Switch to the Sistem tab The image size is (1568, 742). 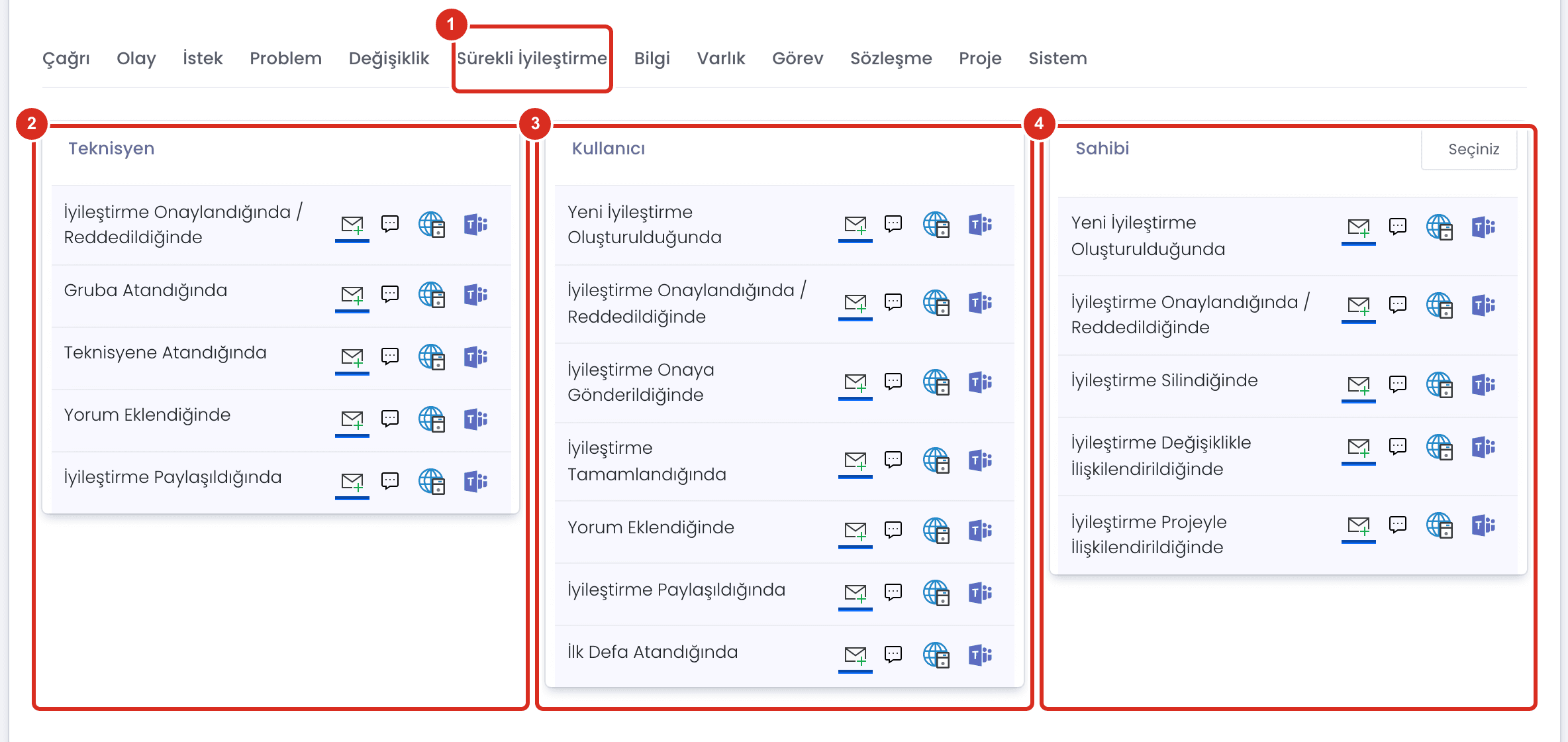[1057, 58]
